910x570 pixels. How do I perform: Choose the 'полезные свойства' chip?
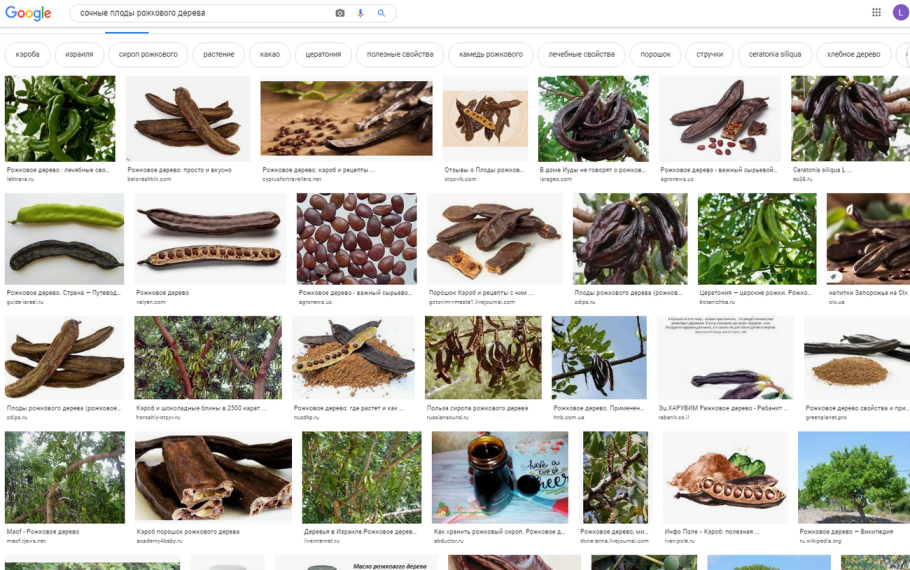(x=400, y=54)
